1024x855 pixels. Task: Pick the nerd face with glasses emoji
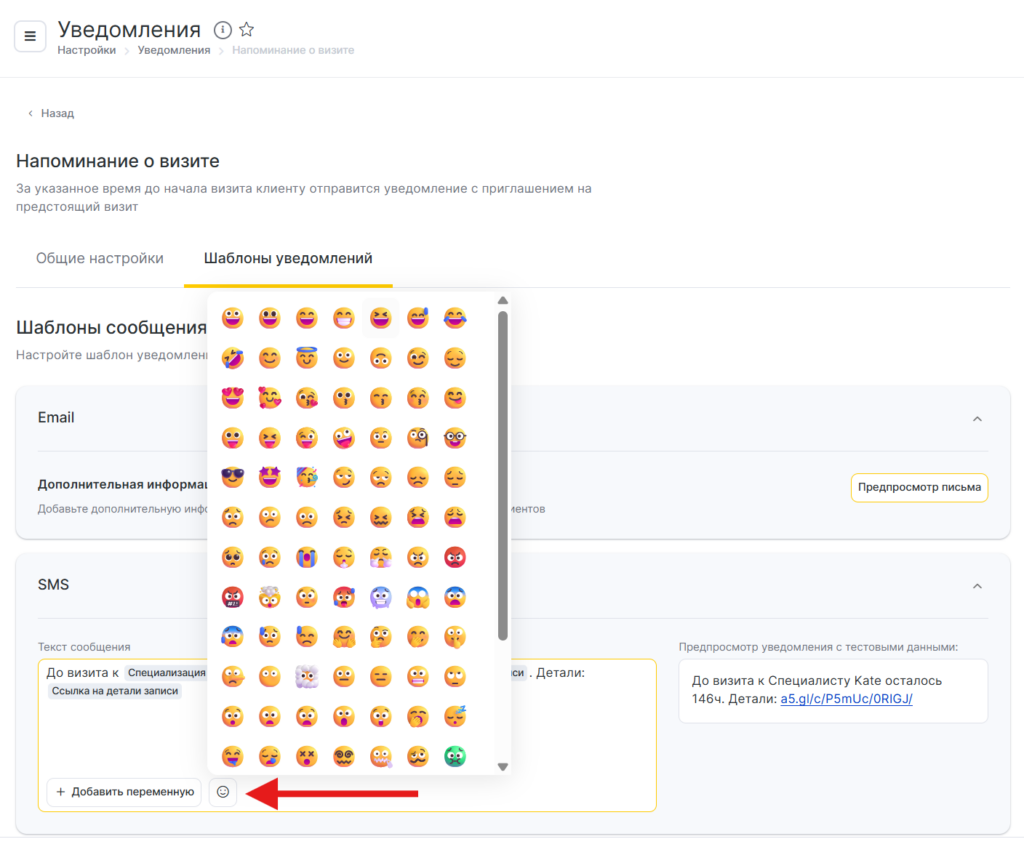pos(455,438)
